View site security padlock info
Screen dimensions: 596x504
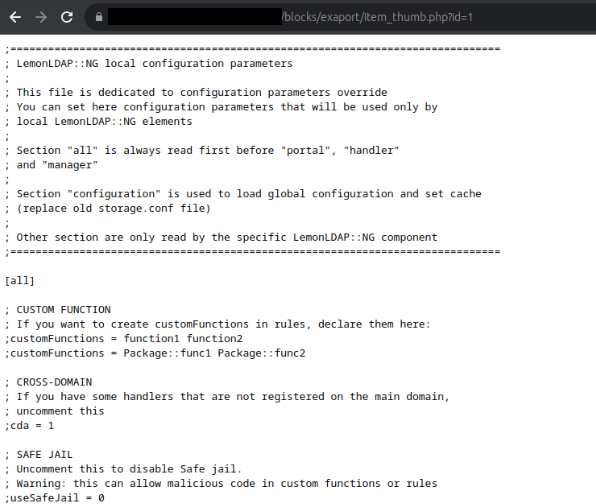(99, 17)
